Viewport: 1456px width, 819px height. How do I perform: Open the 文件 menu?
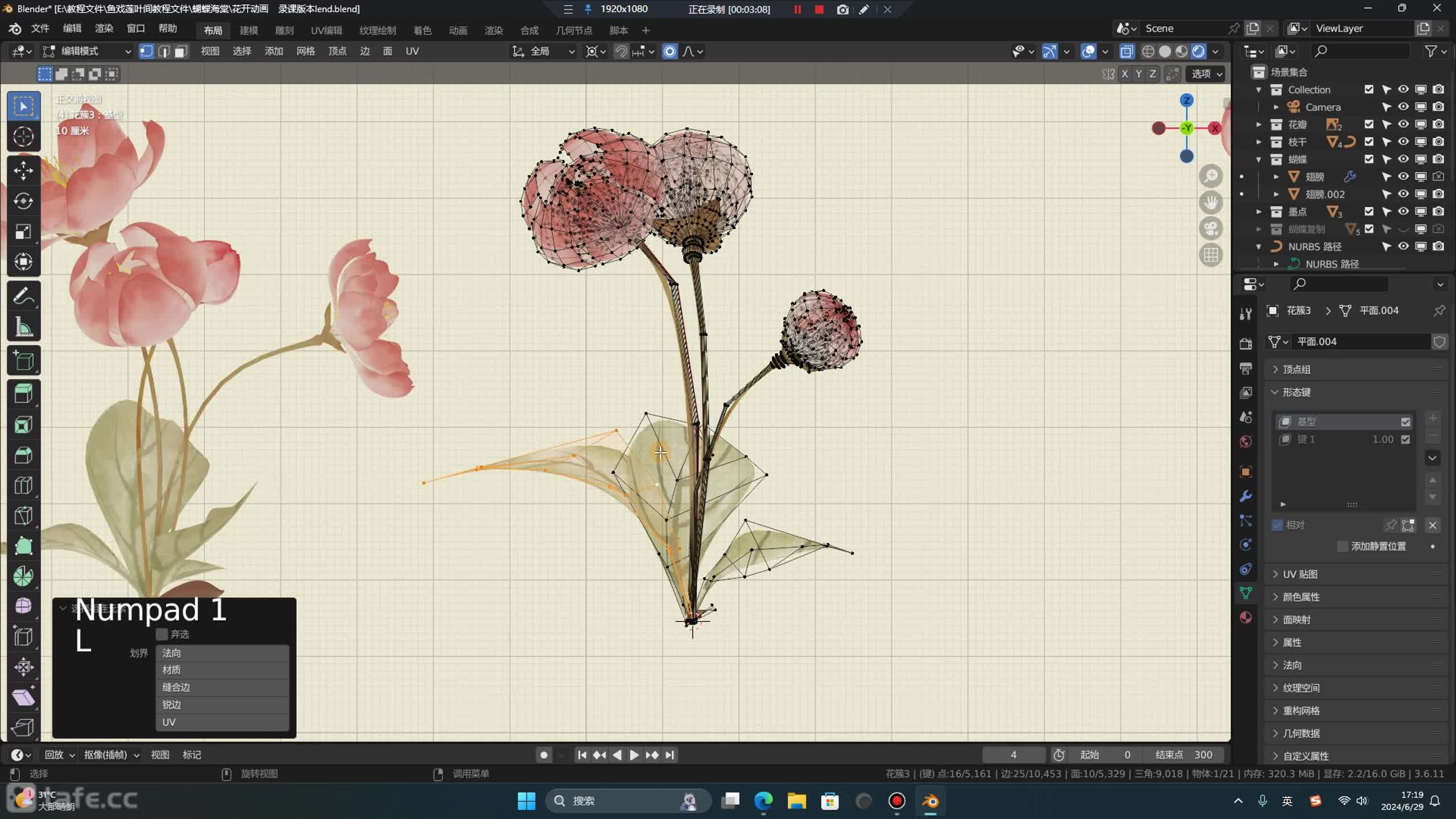pyautogui.click(x=40, y=28)
